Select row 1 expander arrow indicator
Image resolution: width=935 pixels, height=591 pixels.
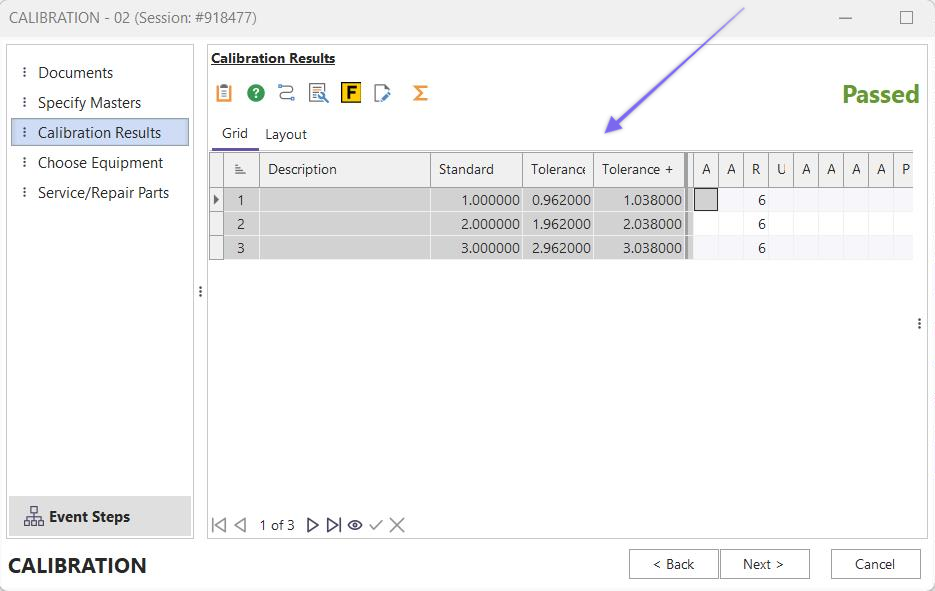[x=217, y=200]
